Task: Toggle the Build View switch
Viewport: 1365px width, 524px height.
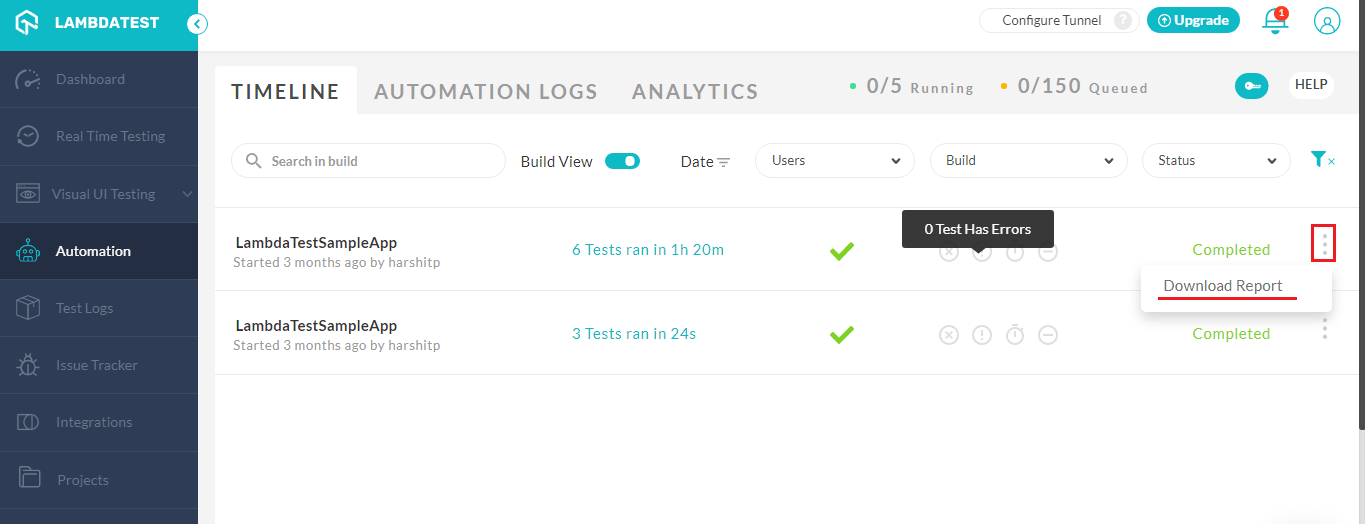Action: pos(622,161)
